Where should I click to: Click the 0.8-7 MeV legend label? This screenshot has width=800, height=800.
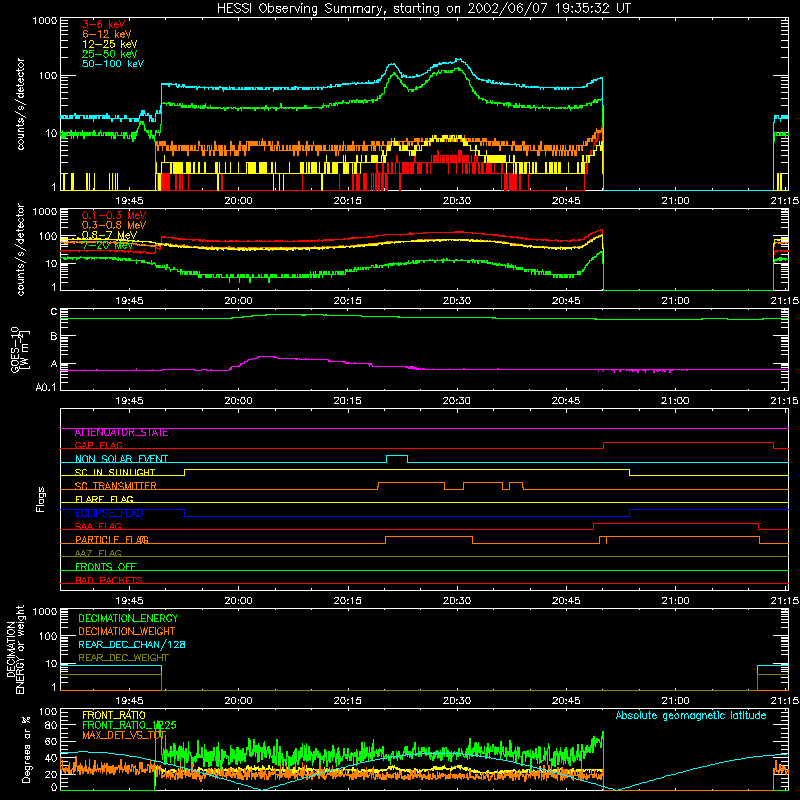click(109, 235)
